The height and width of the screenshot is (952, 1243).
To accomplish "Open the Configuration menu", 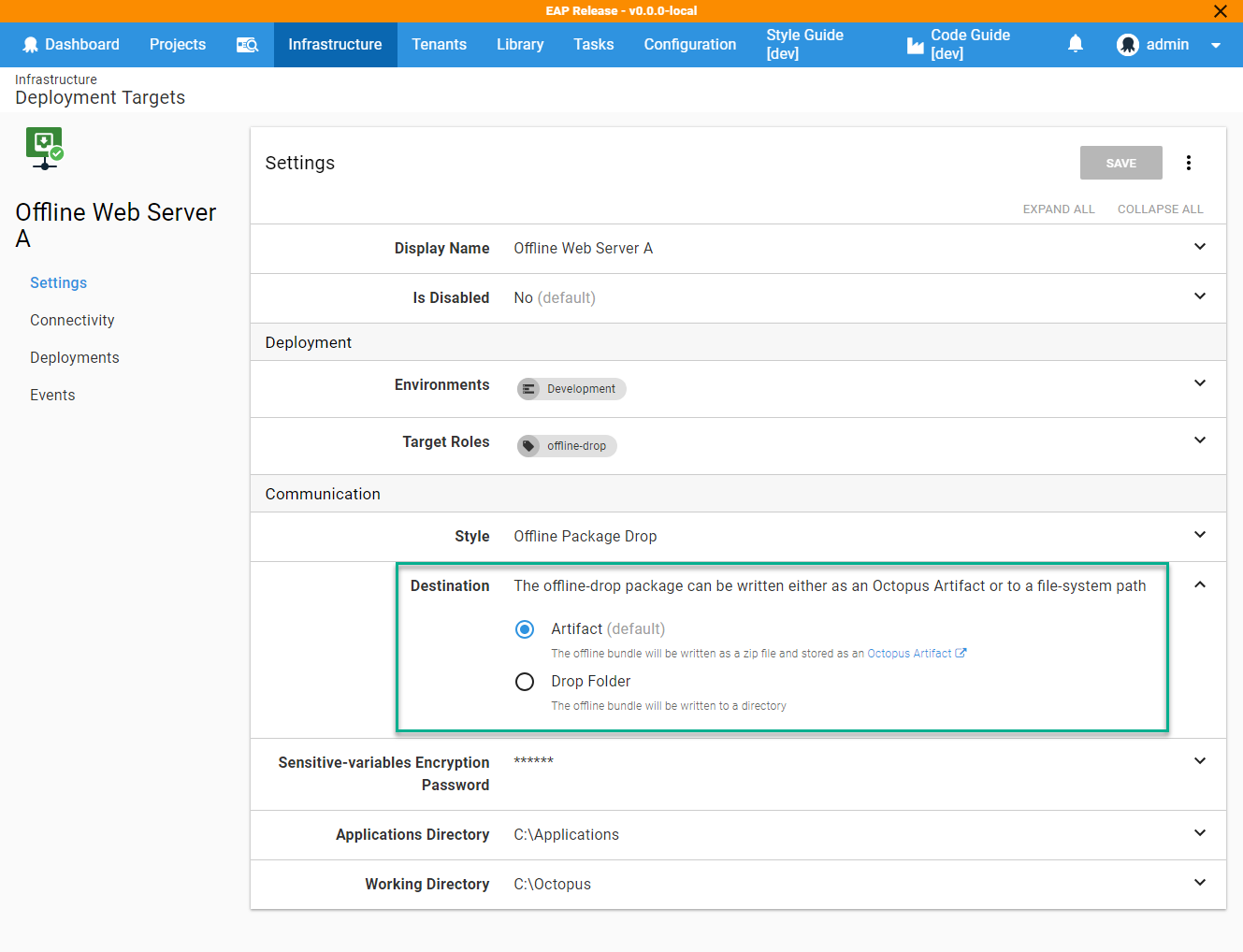I will [x=690, y=45].
